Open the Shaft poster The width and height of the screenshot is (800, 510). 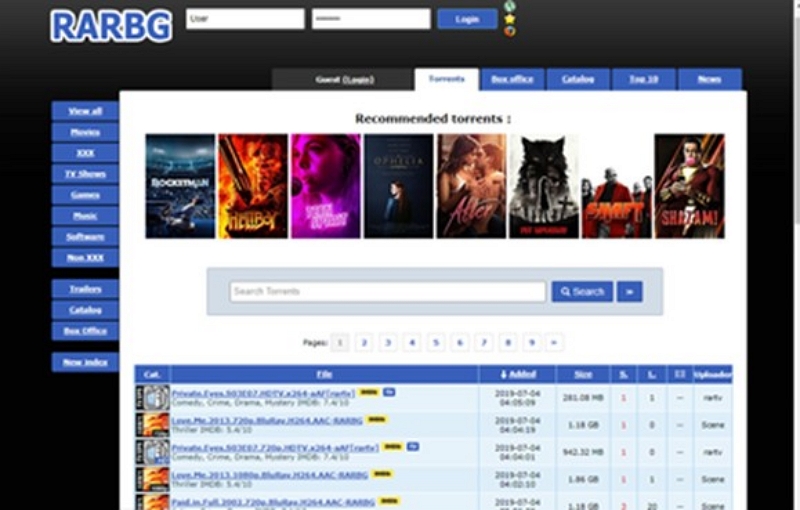(x=617, y=186)
